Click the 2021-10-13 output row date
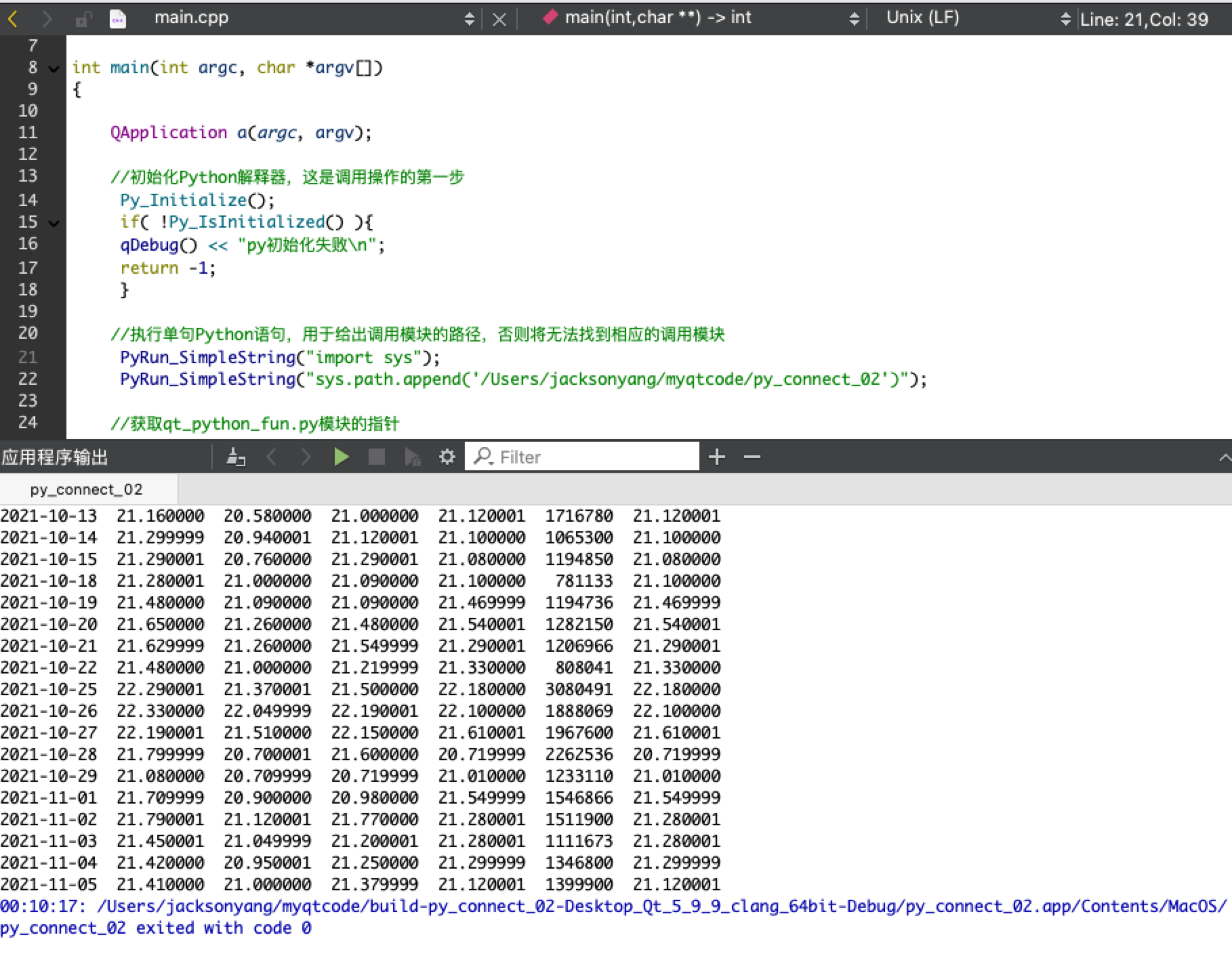 point(49,516)
